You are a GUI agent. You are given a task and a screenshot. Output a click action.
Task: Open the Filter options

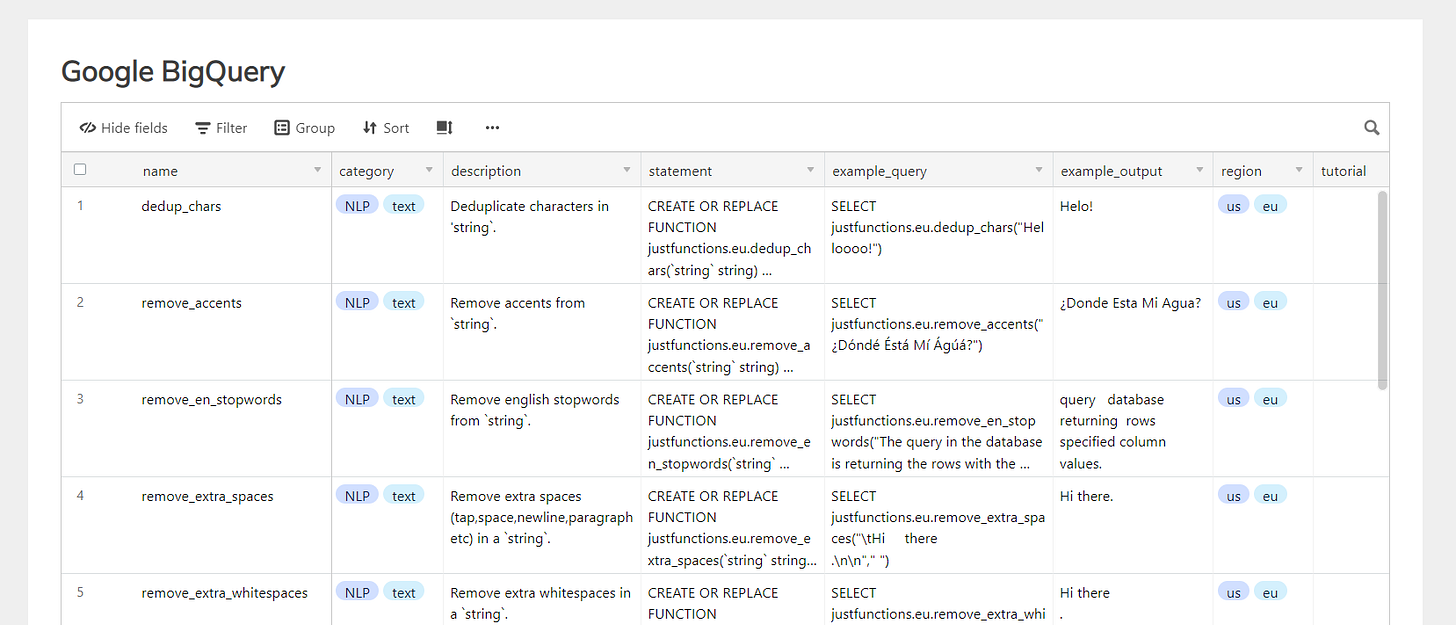coord(221,128)
